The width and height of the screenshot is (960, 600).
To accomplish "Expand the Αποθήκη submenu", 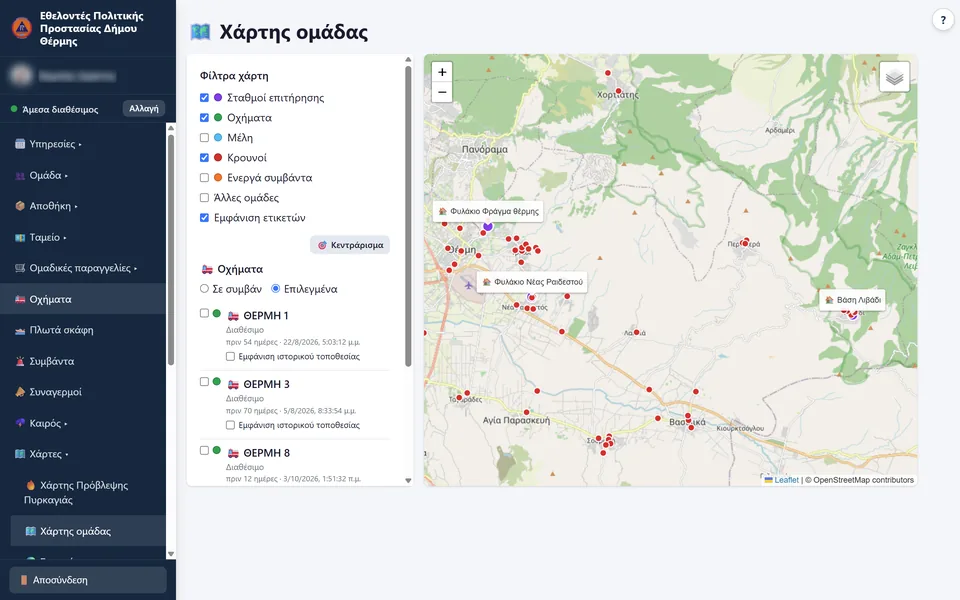I will pyautogui.click(x=76, y=206).
